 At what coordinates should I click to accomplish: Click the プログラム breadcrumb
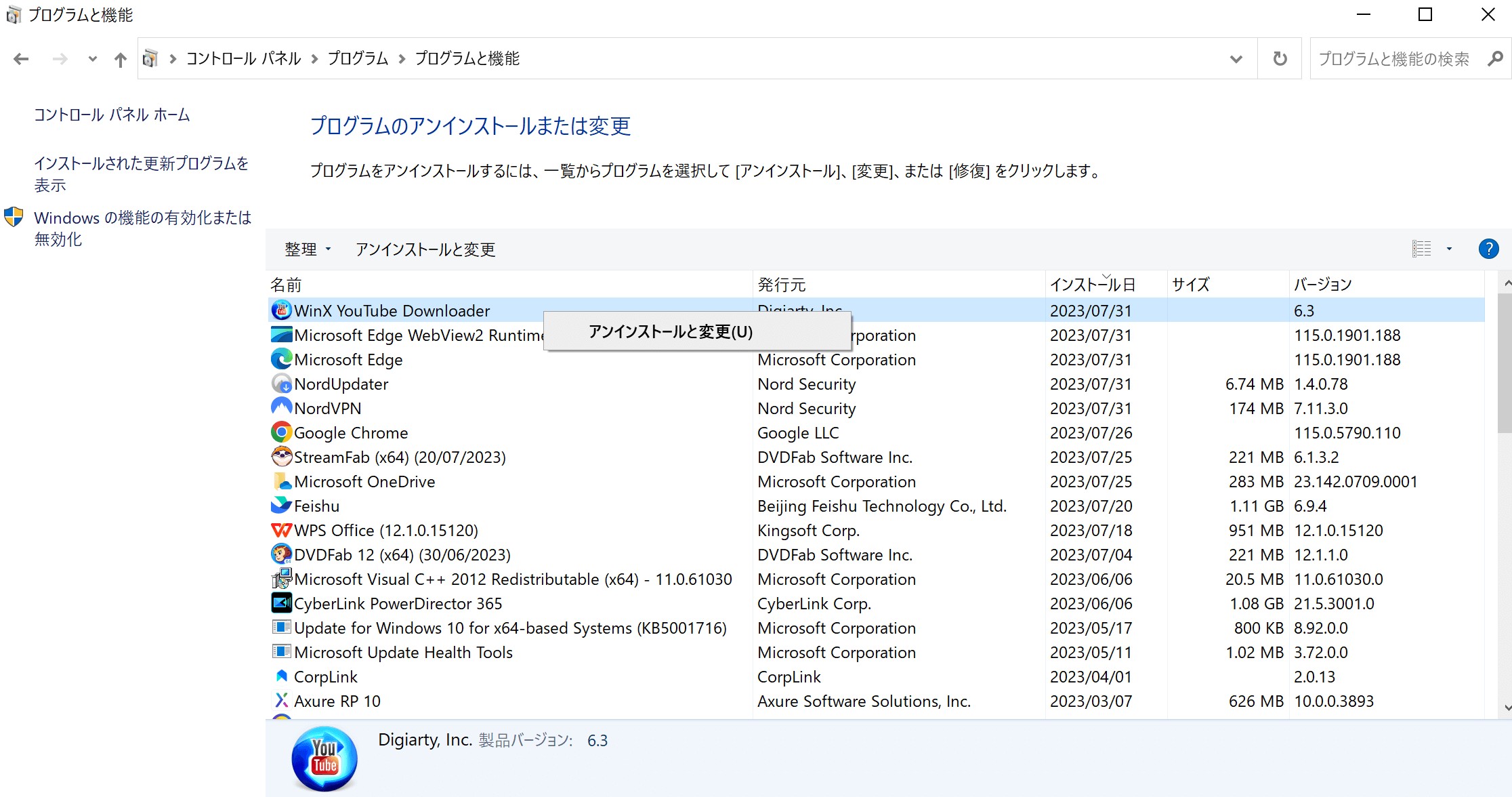pos(358,59)
